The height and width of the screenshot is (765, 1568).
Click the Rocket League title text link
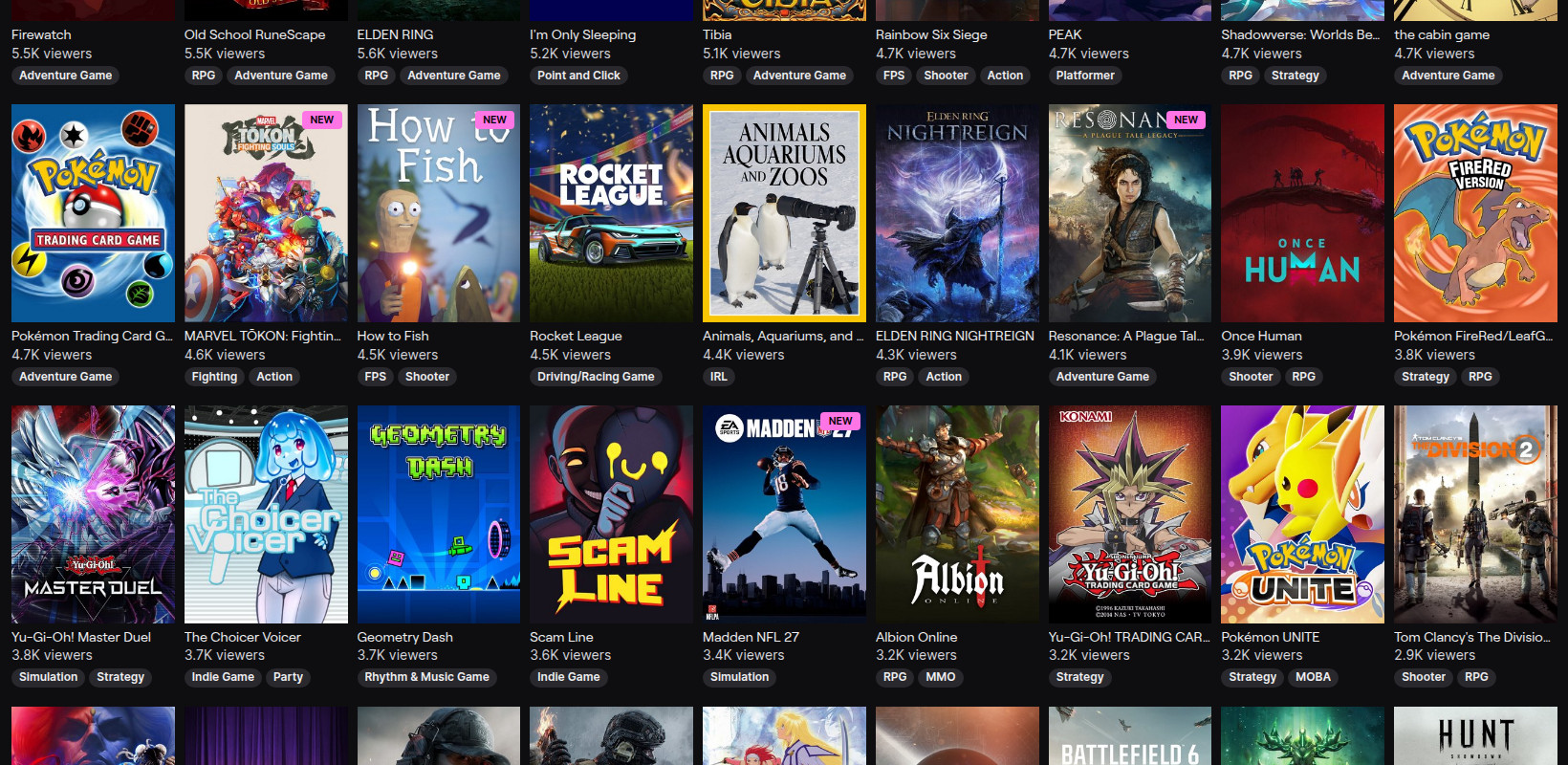[576, 336]
